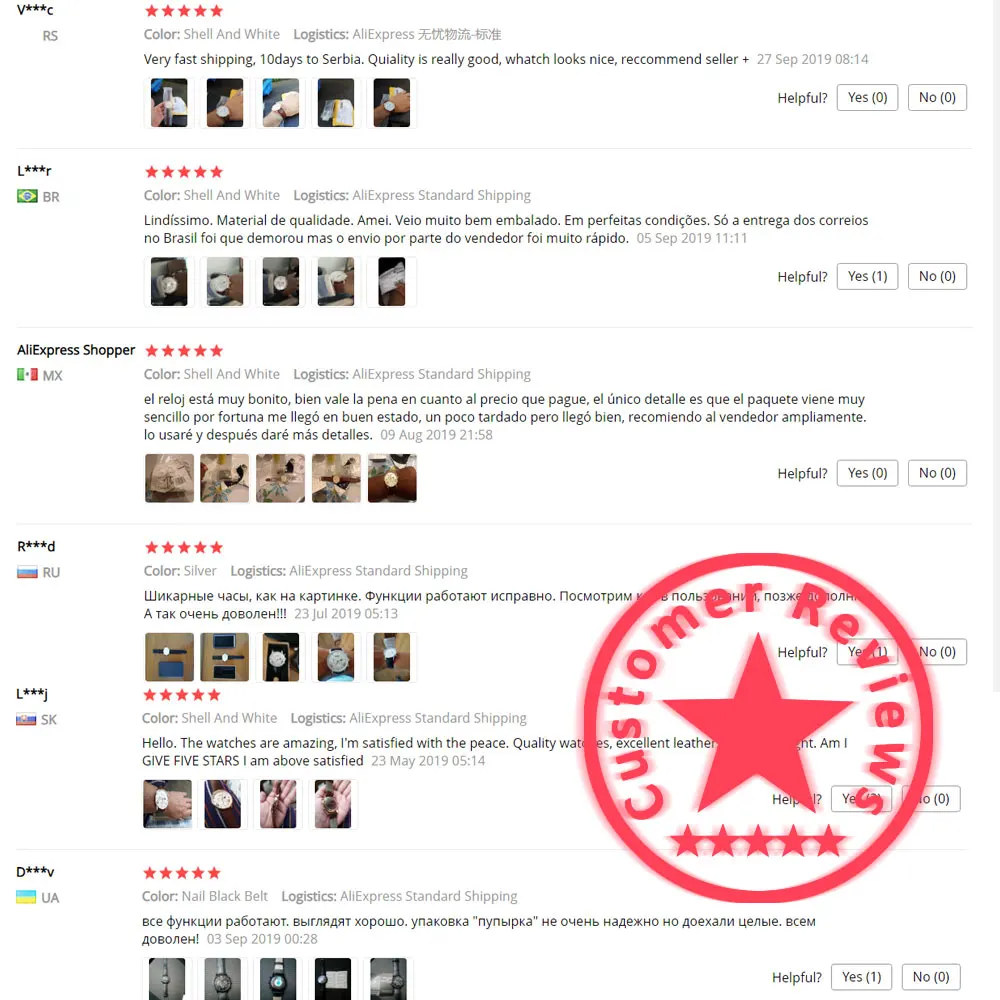
Task: Vote Yes (1) on L***r's Brazil review
Action: click(x=867, y=276)
